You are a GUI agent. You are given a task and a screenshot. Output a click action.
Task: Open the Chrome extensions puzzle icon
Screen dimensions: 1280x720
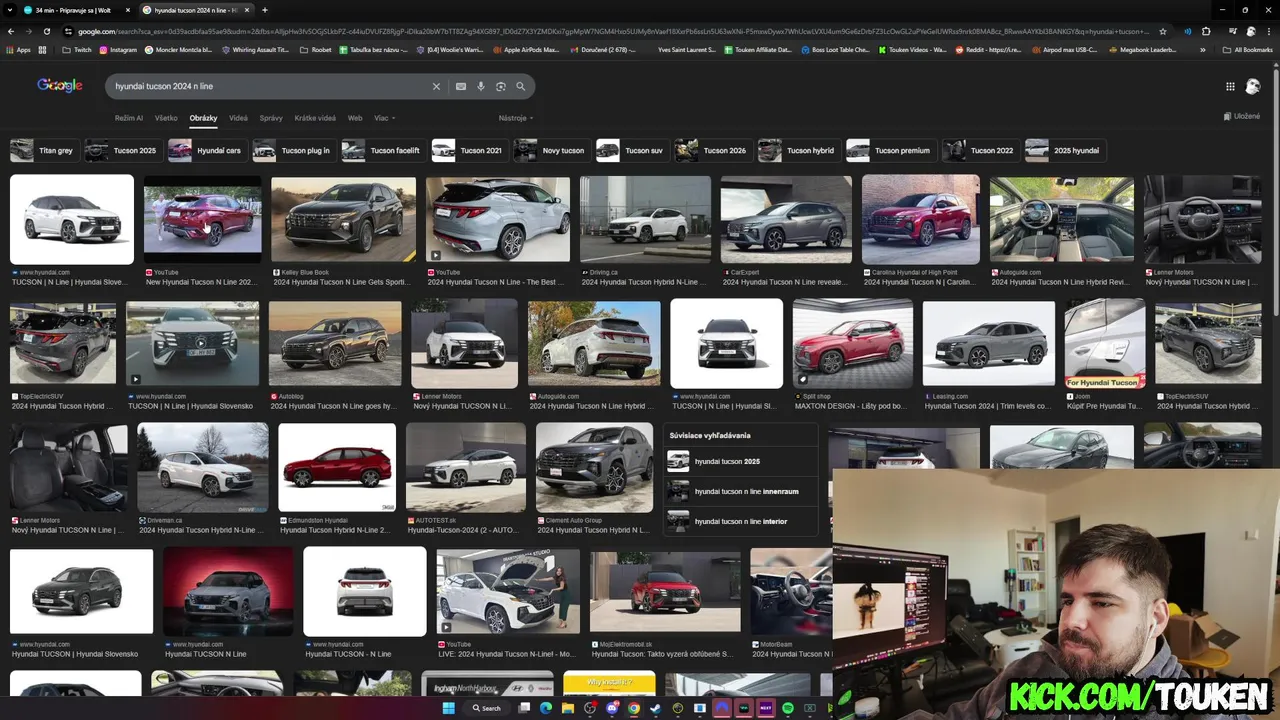coord(1206,31)
